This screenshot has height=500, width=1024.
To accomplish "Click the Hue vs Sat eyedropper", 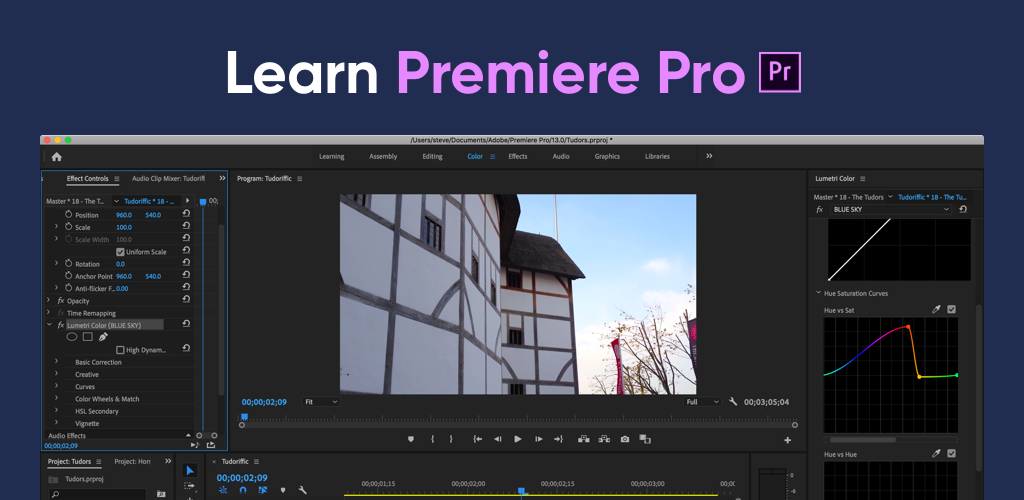I will [936, 310].
